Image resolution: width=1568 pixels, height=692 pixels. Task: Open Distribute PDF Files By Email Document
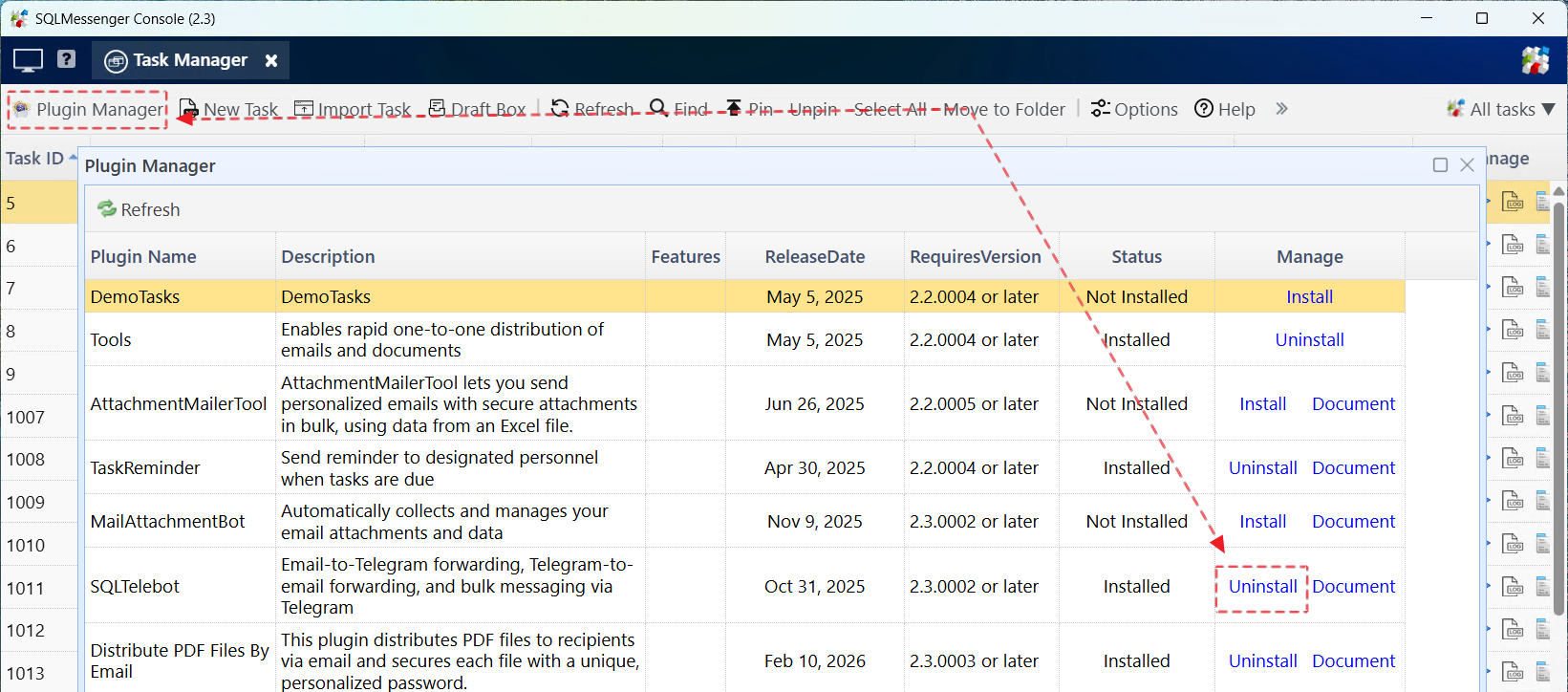[x=1353, y=660]
